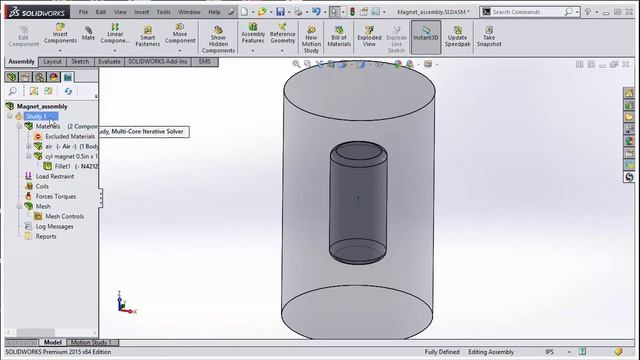Switch to the Sketch tab
Viewport: 640px width, 360px height.
[80, 62]
